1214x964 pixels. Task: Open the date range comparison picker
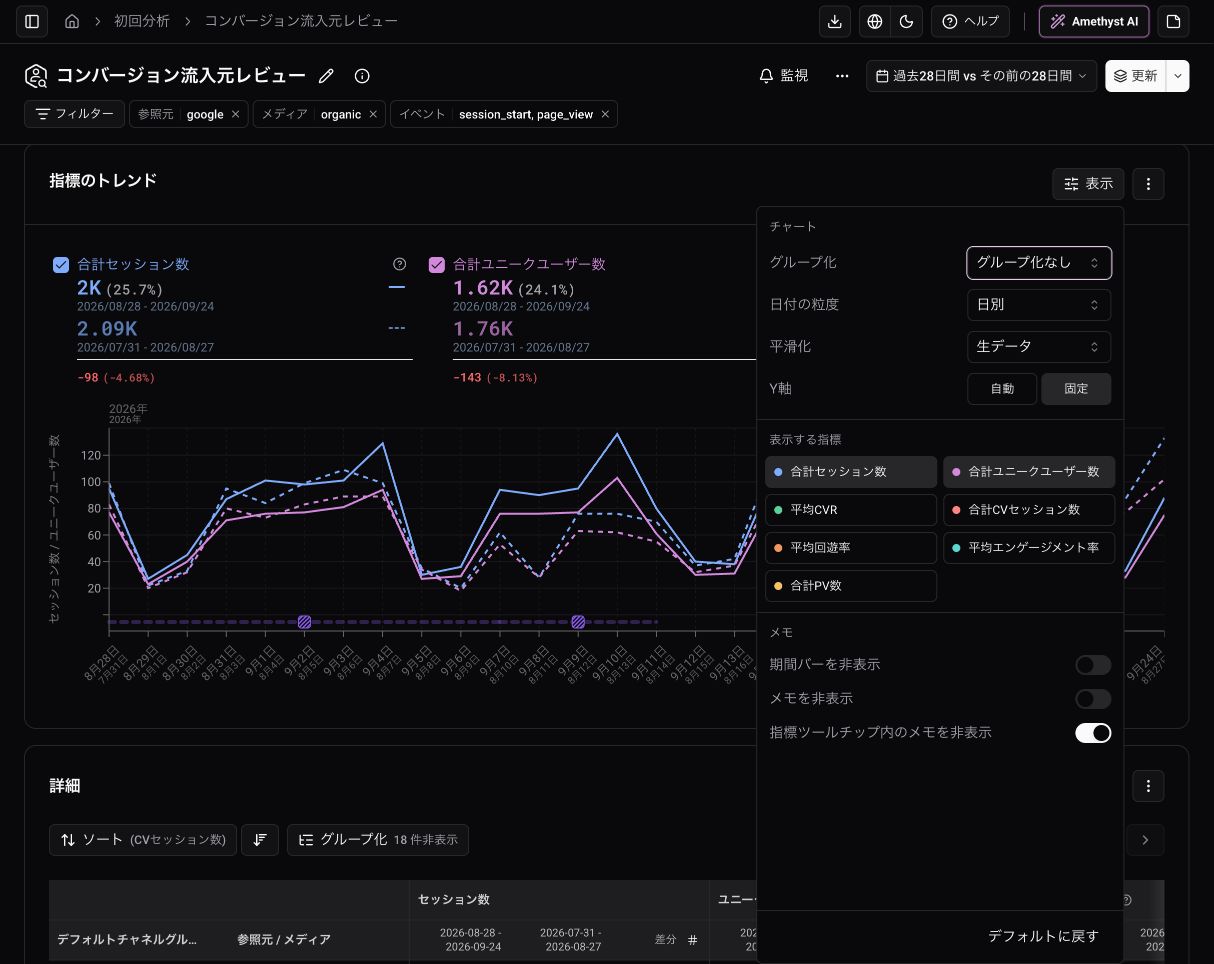pyautogui.click(x=981, y=76)
